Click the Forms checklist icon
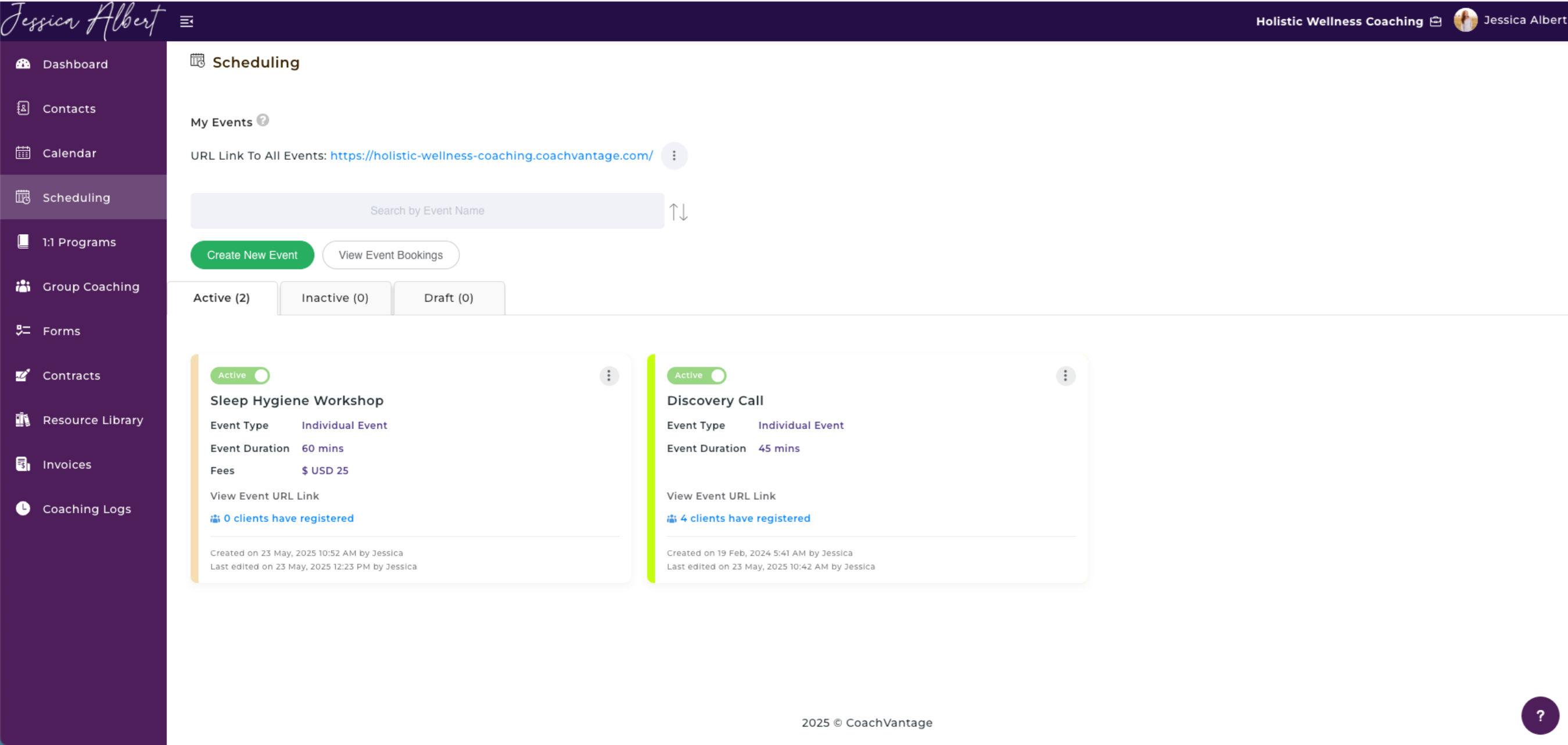The width and height of the screenshot is (1568, 745). click(x=23, y=331)
